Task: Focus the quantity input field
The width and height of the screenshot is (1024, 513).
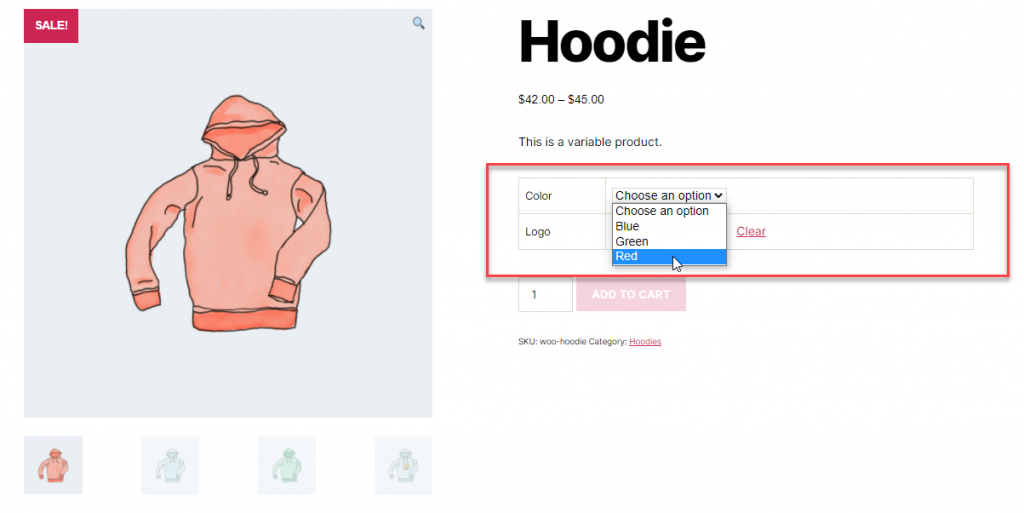Action: click(x=545, y=294)
